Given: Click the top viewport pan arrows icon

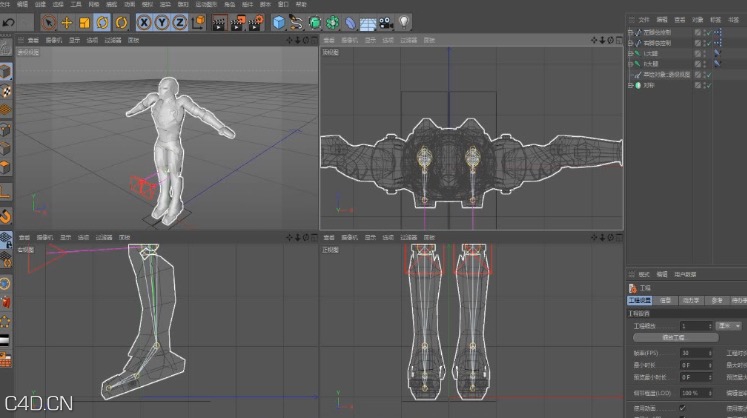Looking at the screenshot, I should [594, 40].
